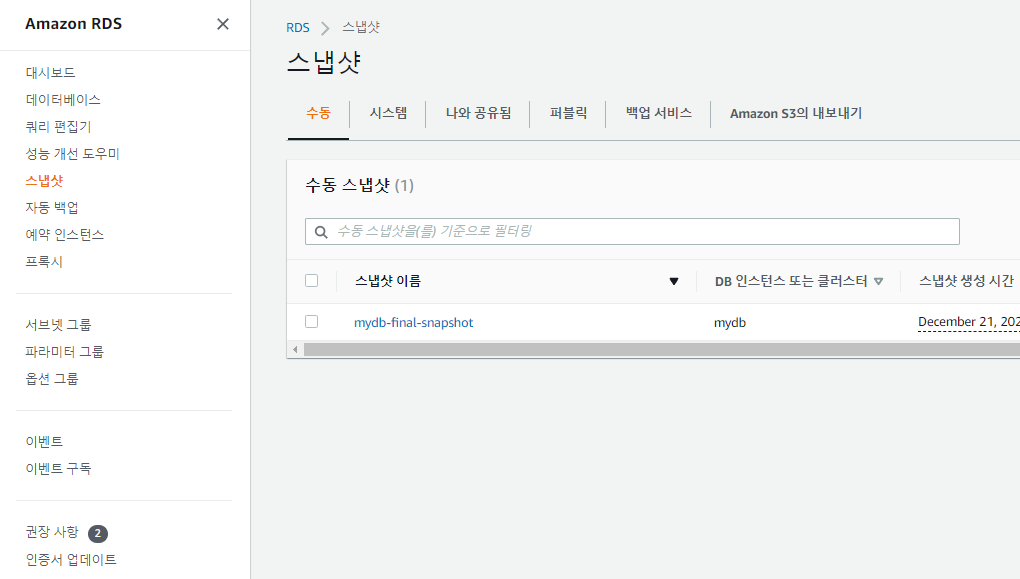Focus the 수동 스냅샷 filter search field
1020x579 pixels.
(632, 232)
